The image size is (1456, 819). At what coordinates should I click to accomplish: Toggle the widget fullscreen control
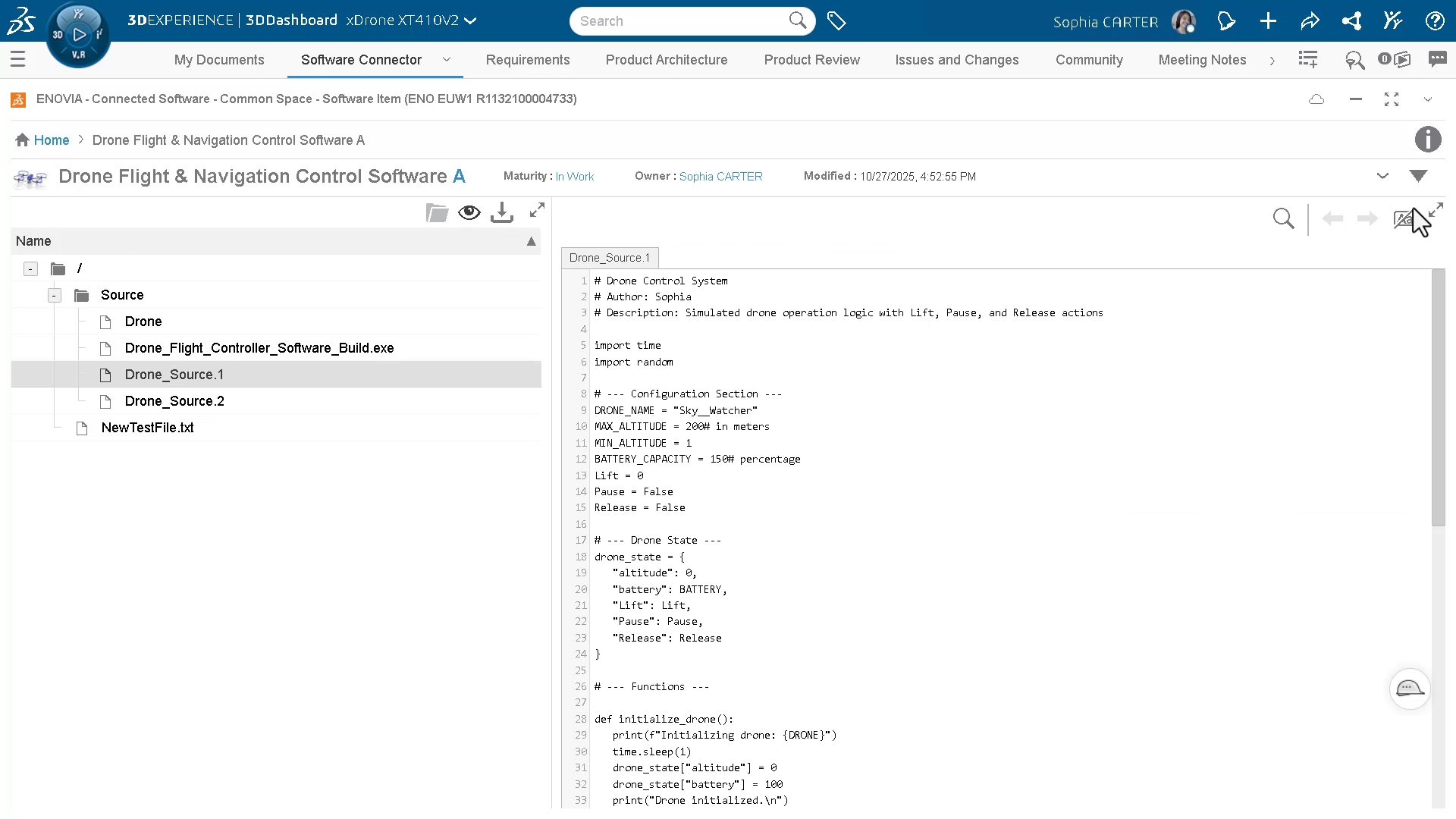pyautogui.click(x=1391, y=99)
